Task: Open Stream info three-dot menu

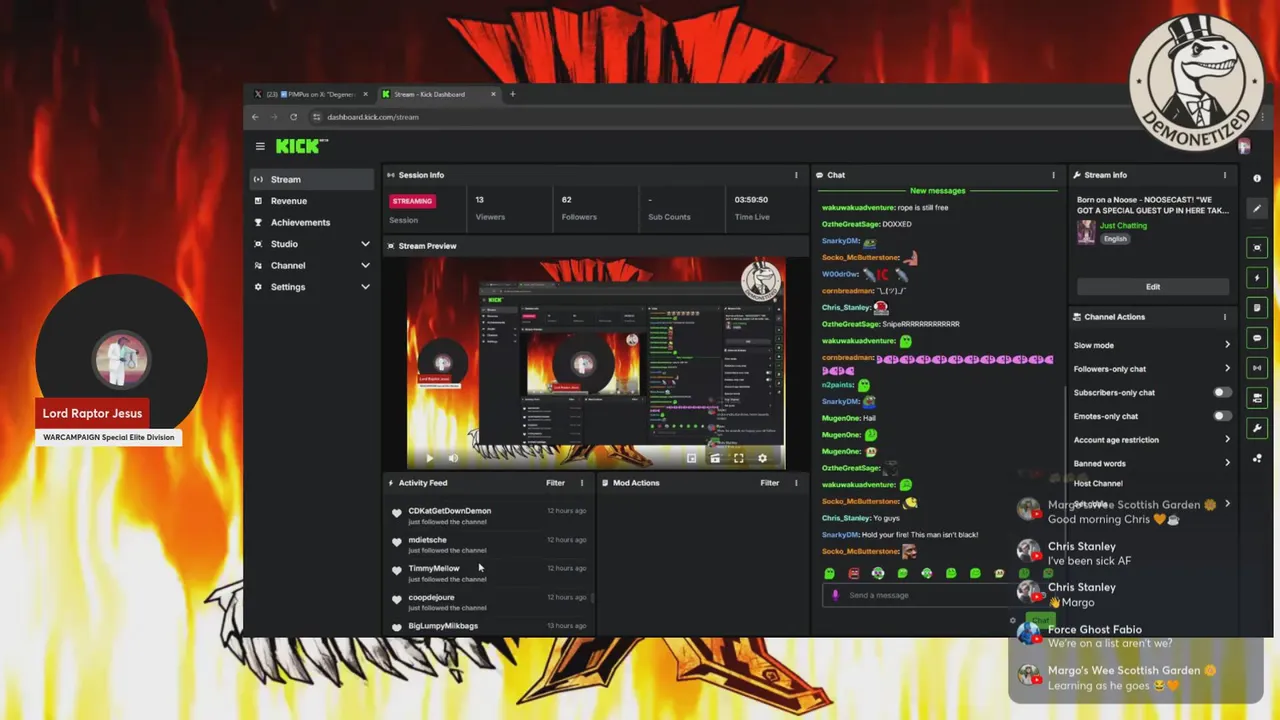Action: (1225, 175)
